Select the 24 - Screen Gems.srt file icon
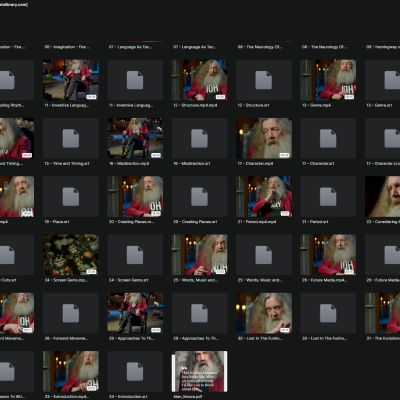 pyautogui.click(x=135, y=255)
